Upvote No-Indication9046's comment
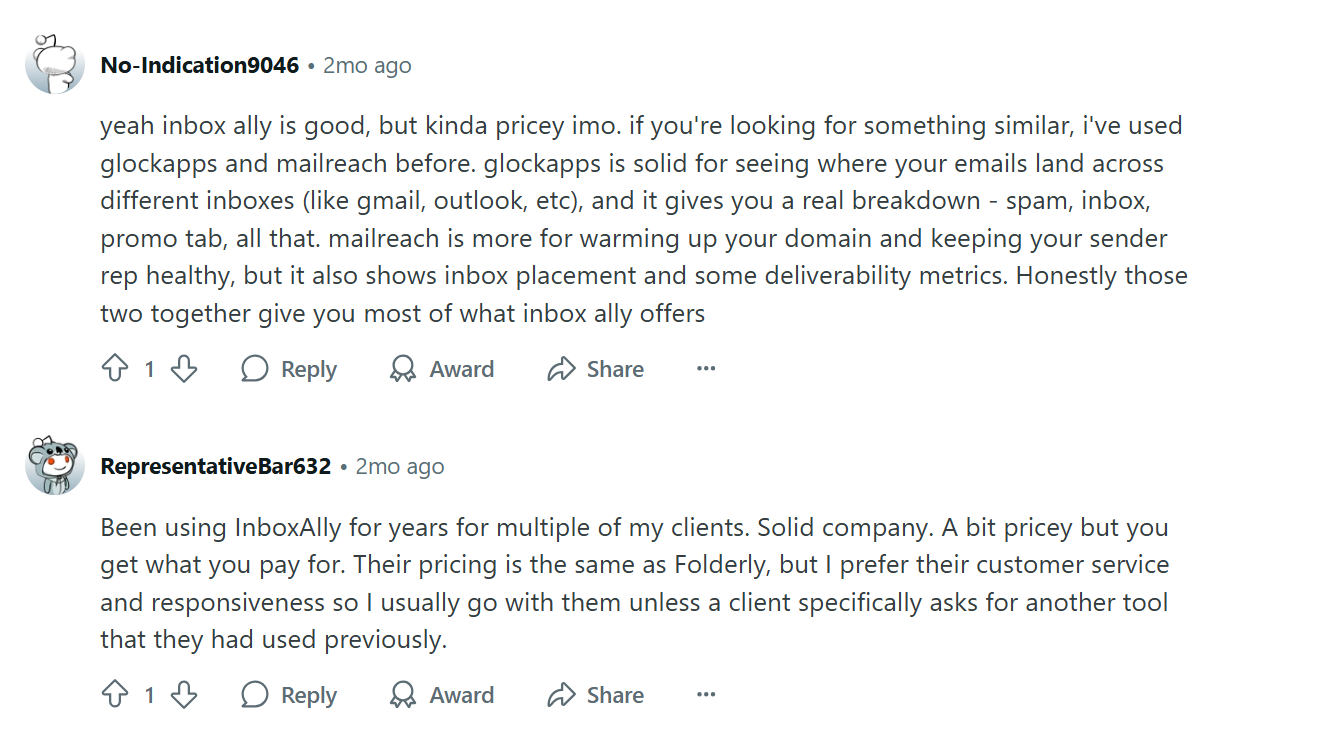This screenshot has width=1318, height=750. point(115,369)
